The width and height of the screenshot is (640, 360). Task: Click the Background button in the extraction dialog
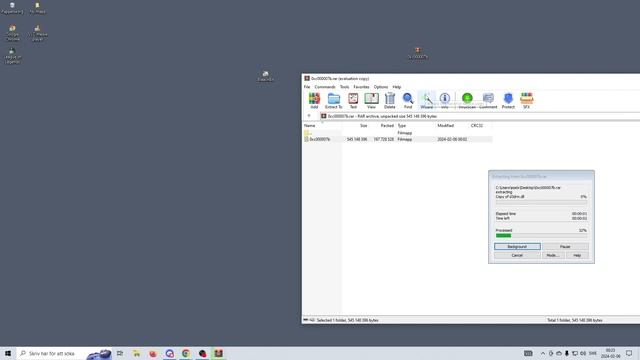517,247
